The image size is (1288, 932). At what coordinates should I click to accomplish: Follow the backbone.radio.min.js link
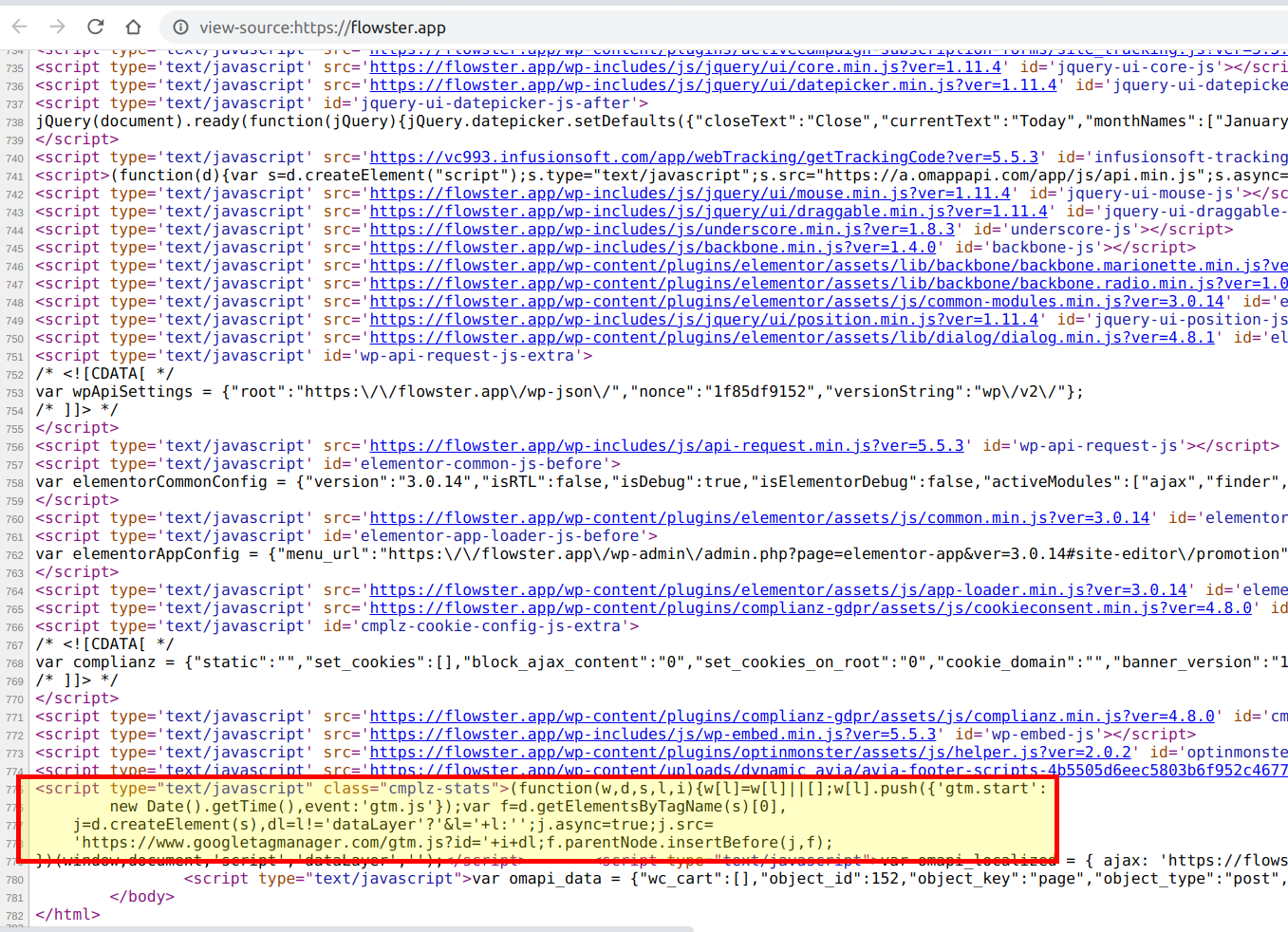click(x=829, y=284)
